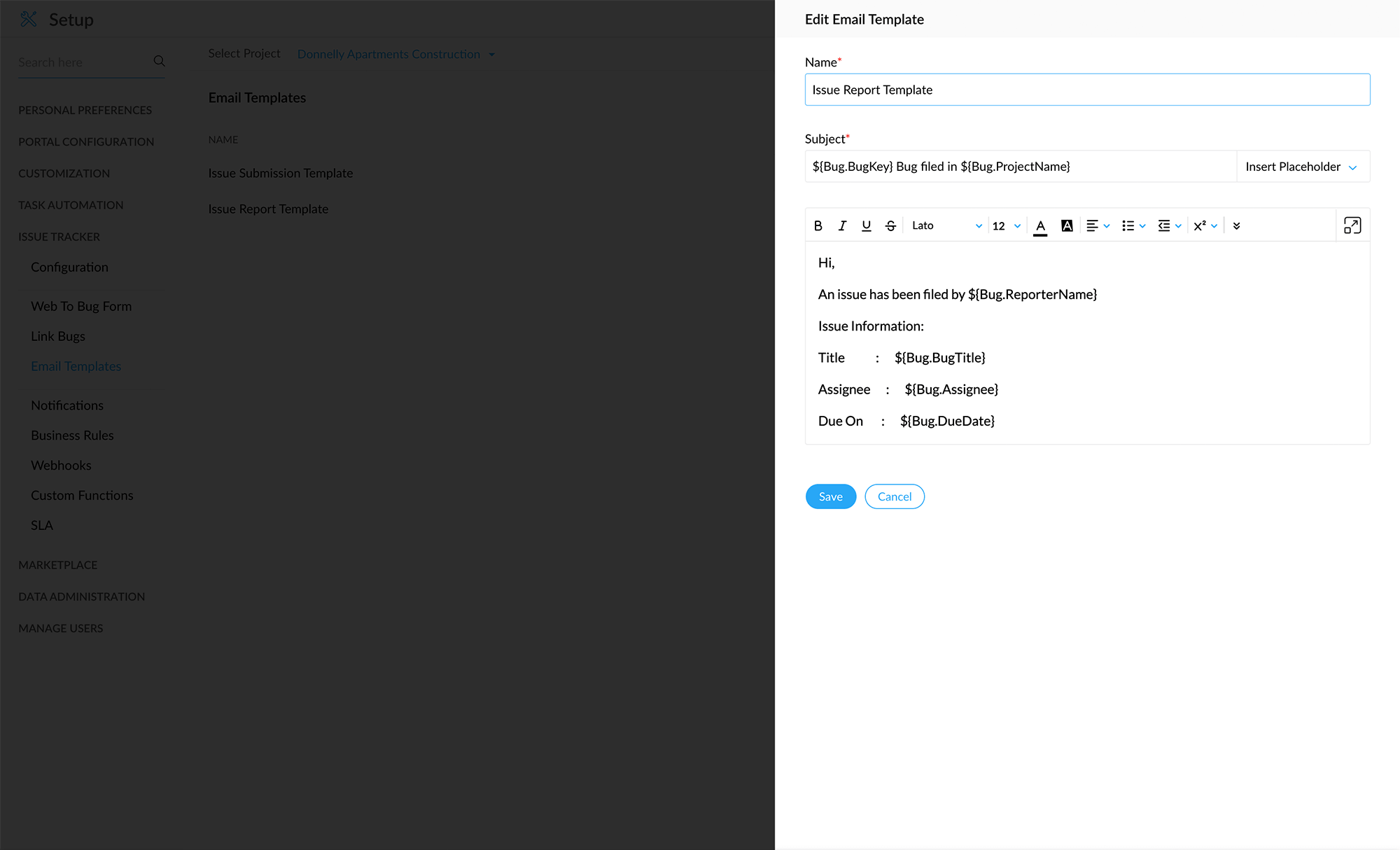This screenshot has width=1400, height=850.
Task: Show more toolbar options
Action: 1236,225
